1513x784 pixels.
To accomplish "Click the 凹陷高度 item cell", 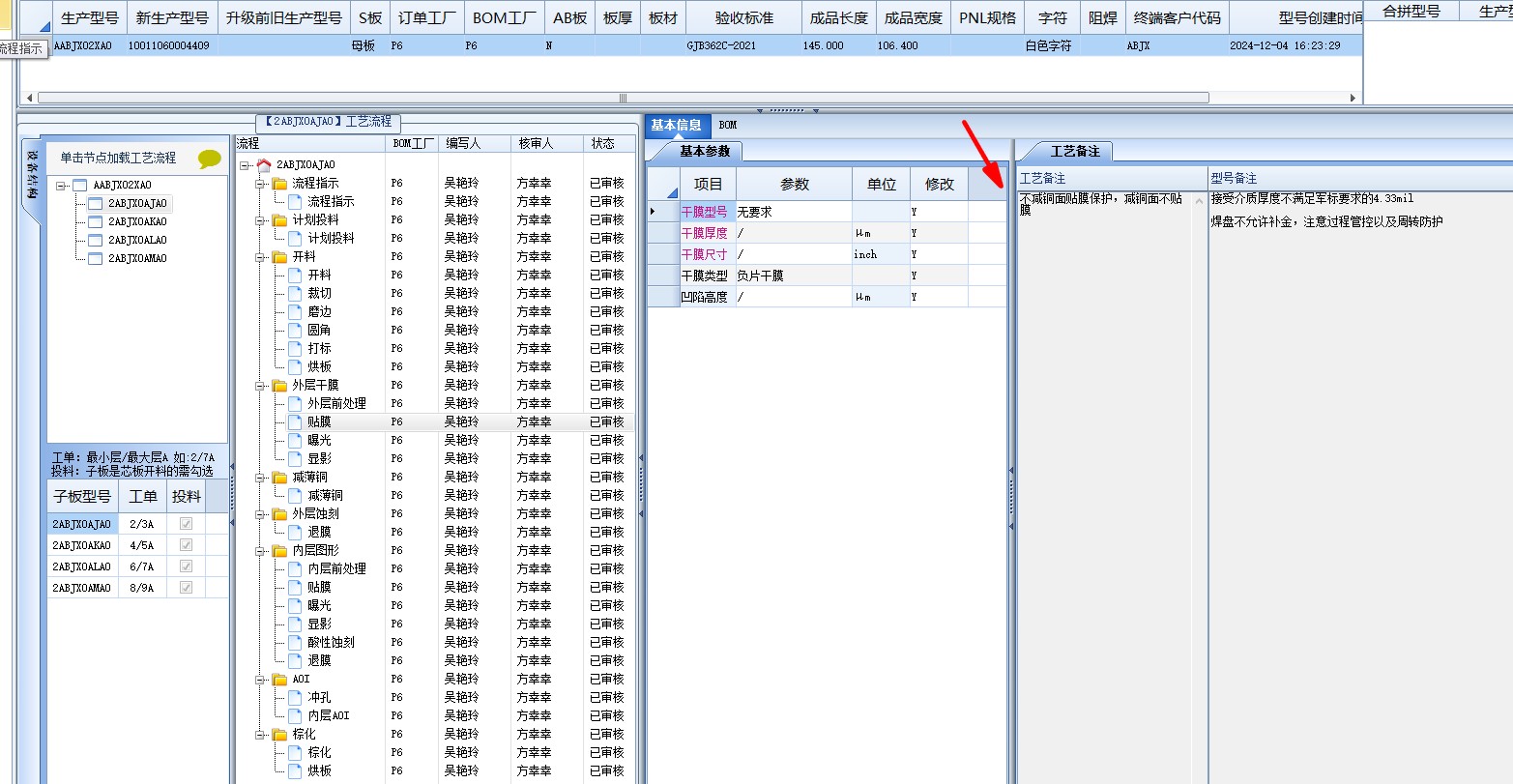I will coord(708,297).
